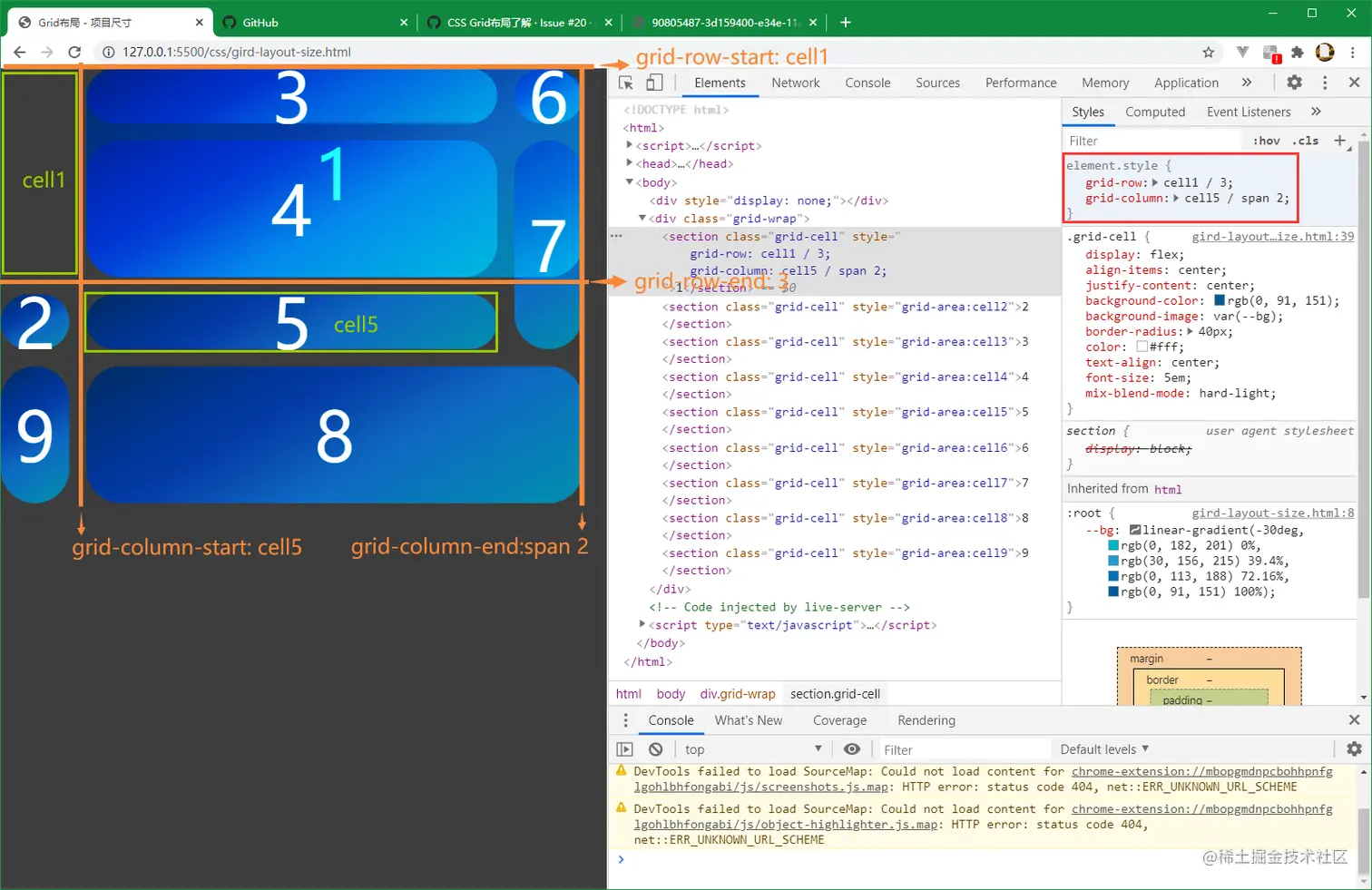Click the address bar URL

(237, 52)
